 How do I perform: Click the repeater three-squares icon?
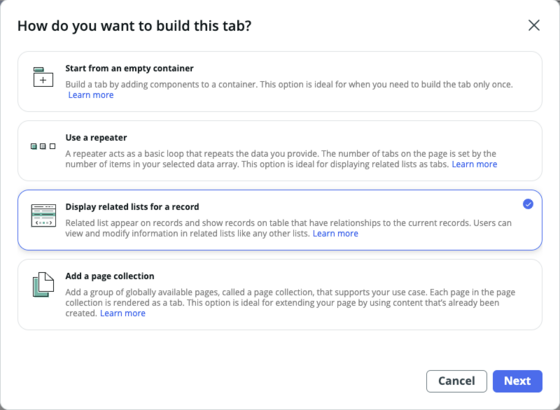tap(43, 146)
